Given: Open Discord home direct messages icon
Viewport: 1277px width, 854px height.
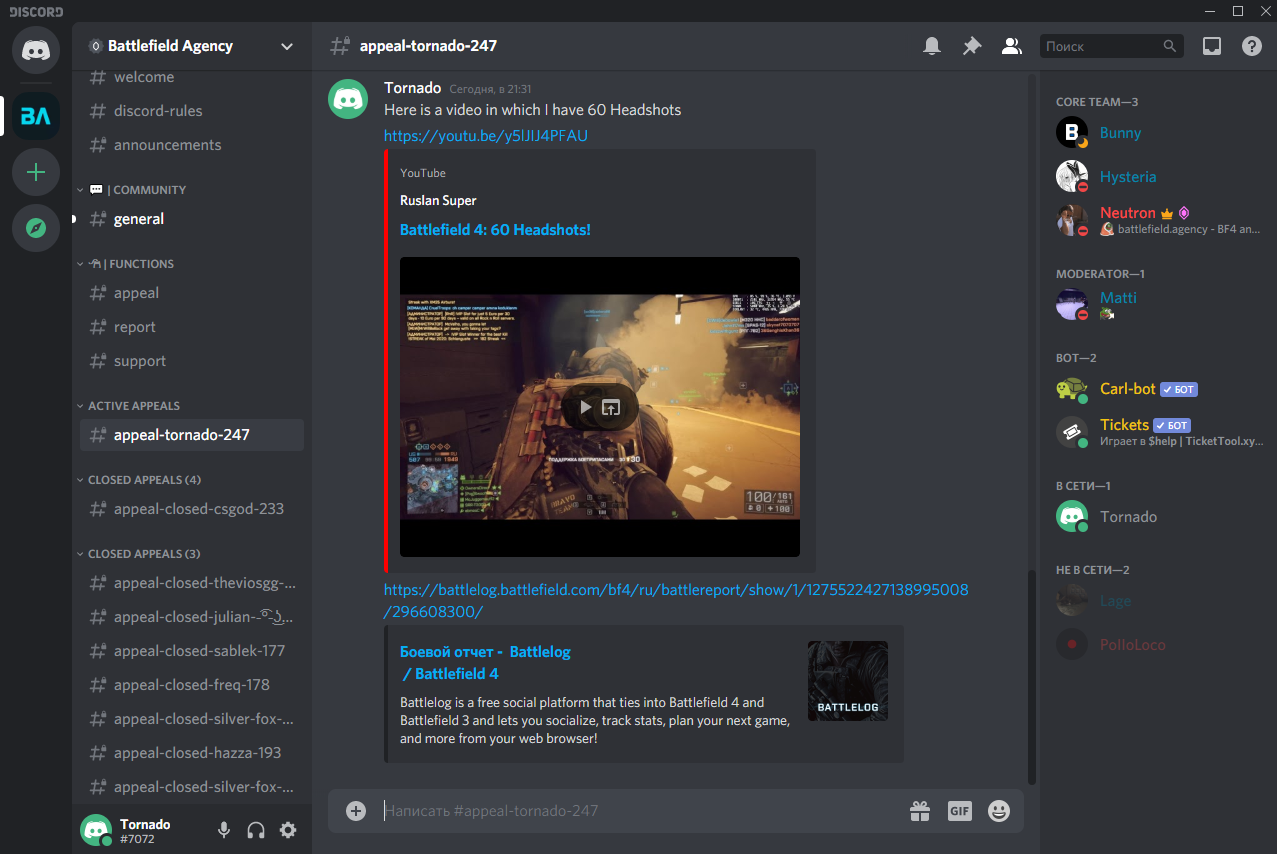Looking at the screenshot, I should point(36,49).
